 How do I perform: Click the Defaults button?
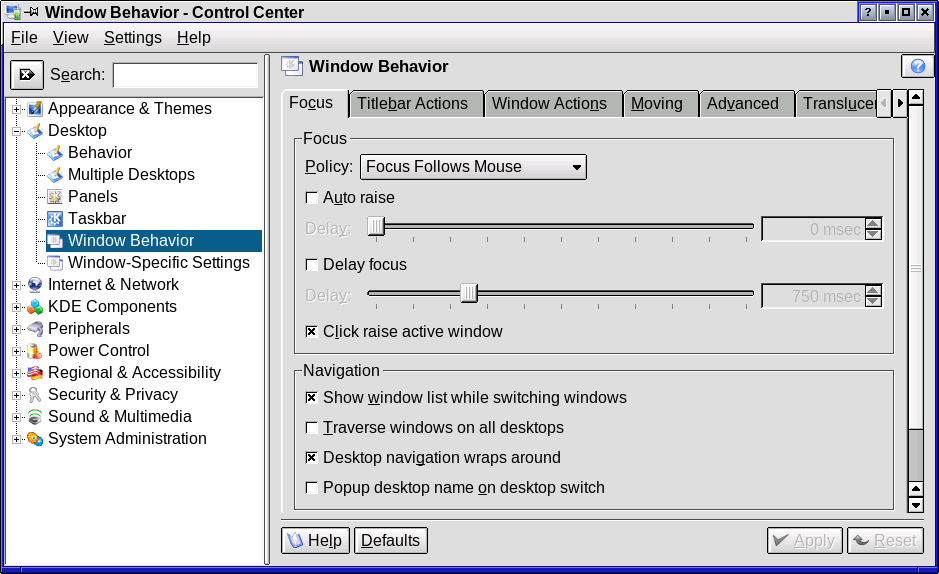click(x=390, y=540)
